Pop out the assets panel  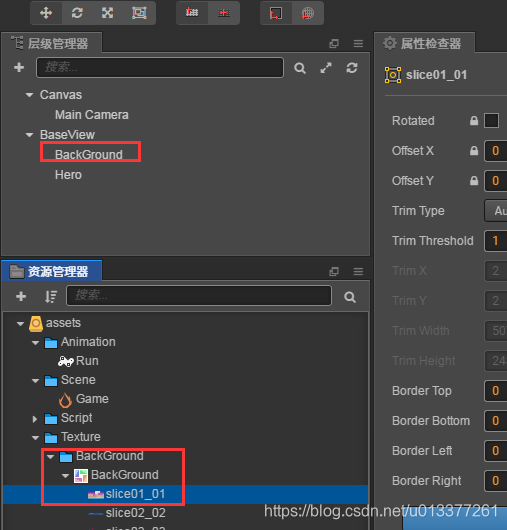click(334, 271)
